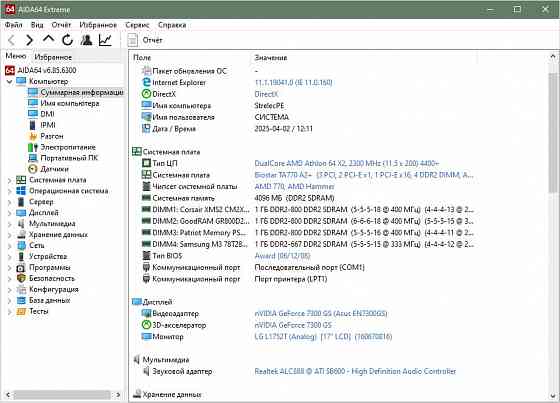Click the vertical scrollbar up arrow
This screenshot has width=560, height=403.
click(x=553, y=56)
